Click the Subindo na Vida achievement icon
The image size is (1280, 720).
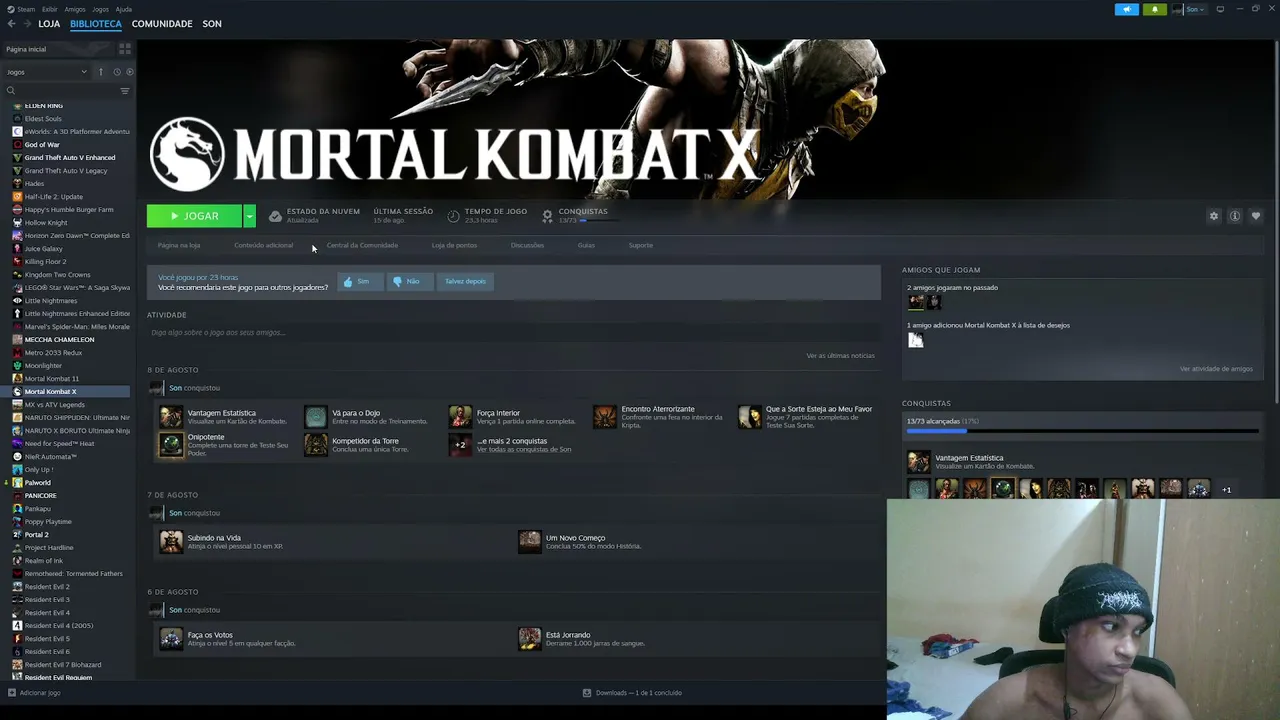(x=171, y=541)
